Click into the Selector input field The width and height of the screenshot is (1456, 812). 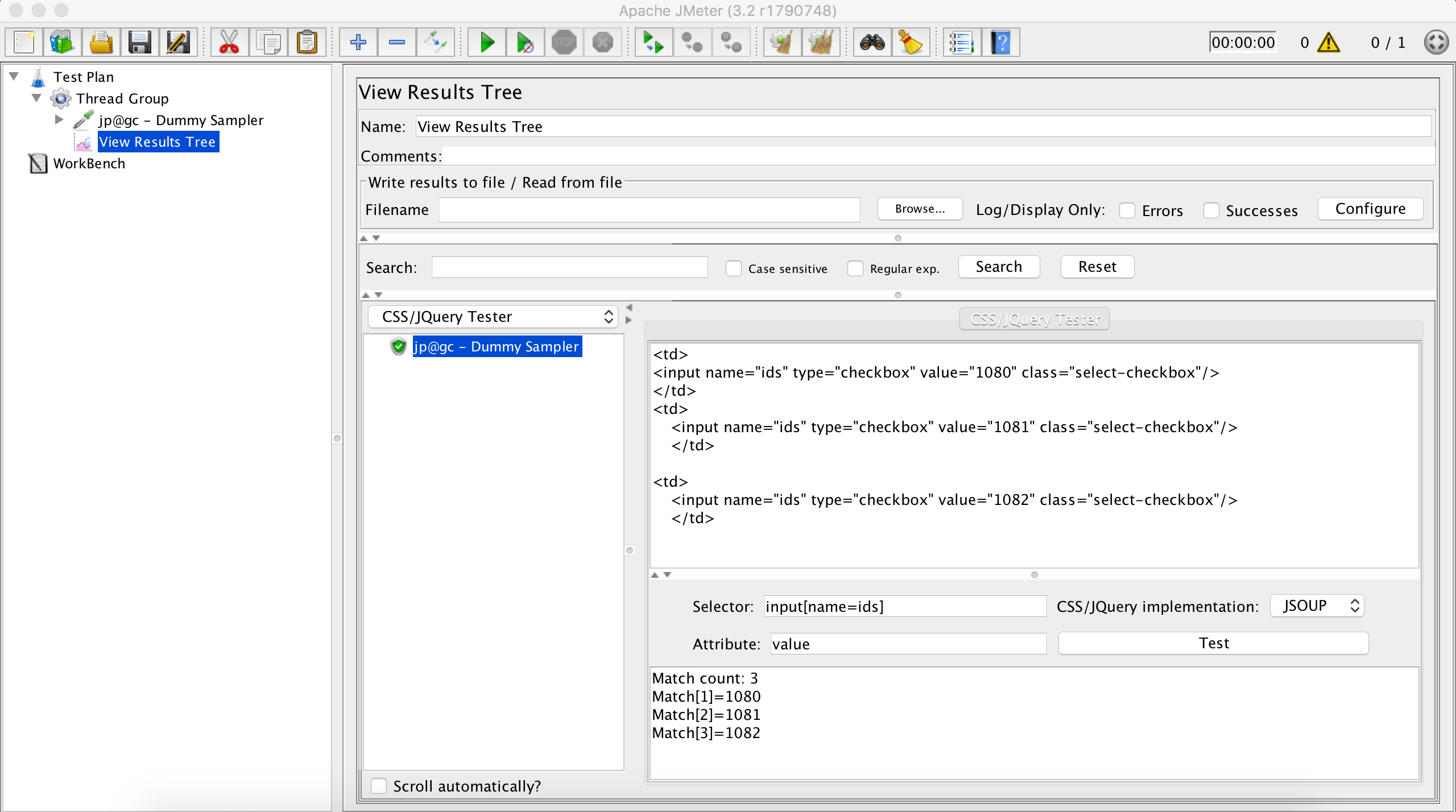tap(904, 606)
